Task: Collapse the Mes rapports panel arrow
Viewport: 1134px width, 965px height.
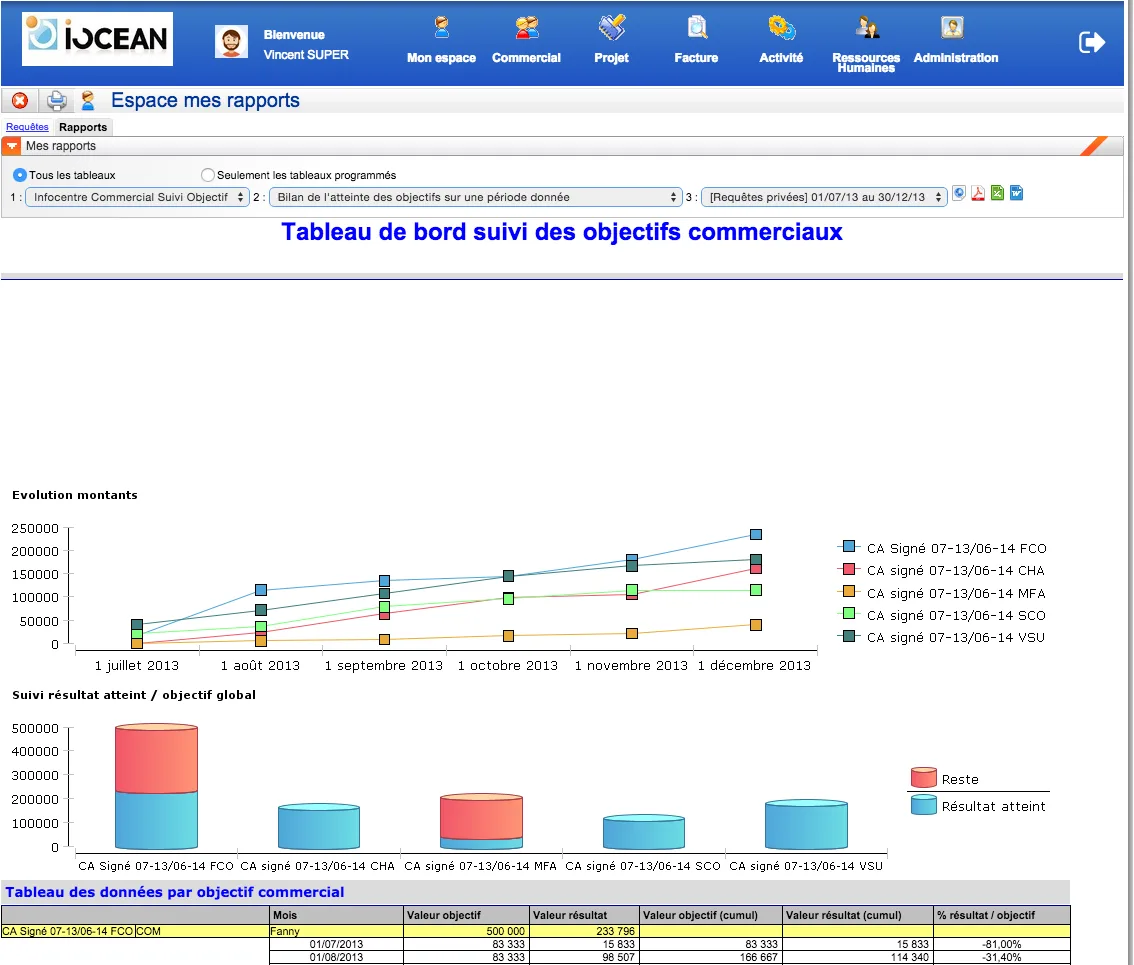Action: (12, 146)
